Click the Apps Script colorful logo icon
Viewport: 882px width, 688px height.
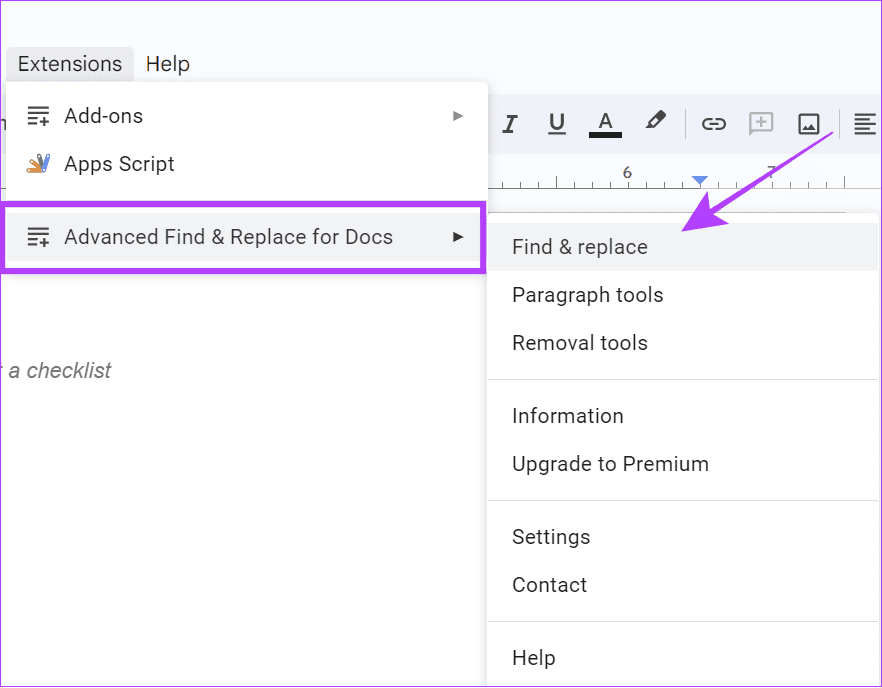tap(38, 164)
